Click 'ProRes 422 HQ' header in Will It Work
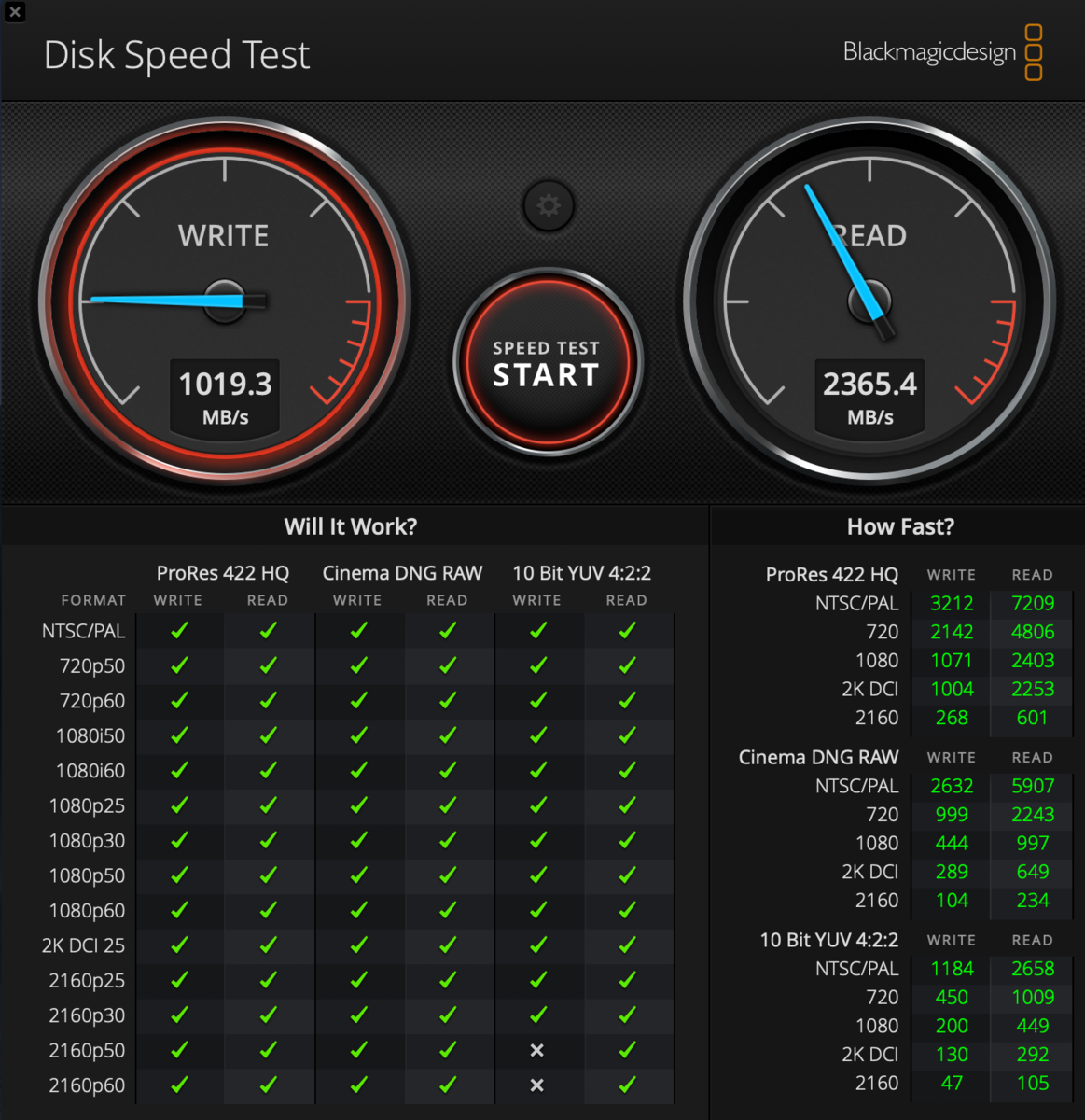 coord(223,573)
